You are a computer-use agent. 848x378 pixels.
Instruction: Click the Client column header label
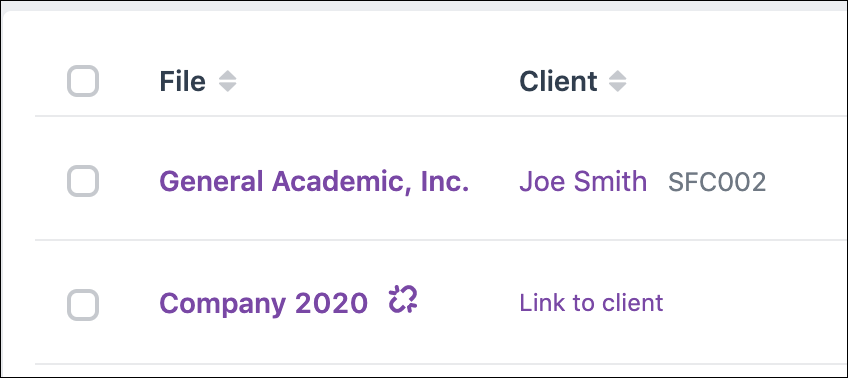[x=558, y=82]
